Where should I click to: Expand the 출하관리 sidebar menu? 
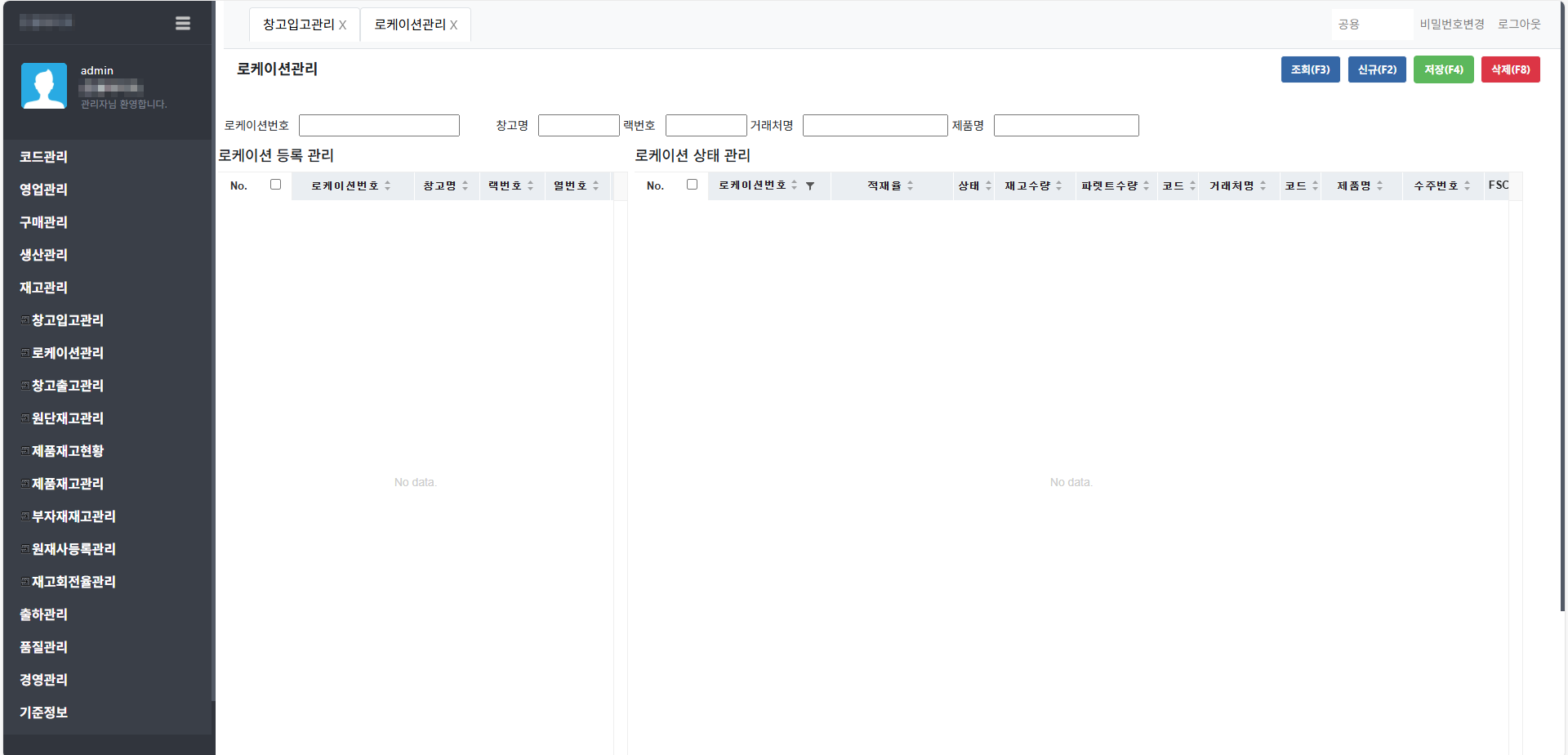click(44, 614)
